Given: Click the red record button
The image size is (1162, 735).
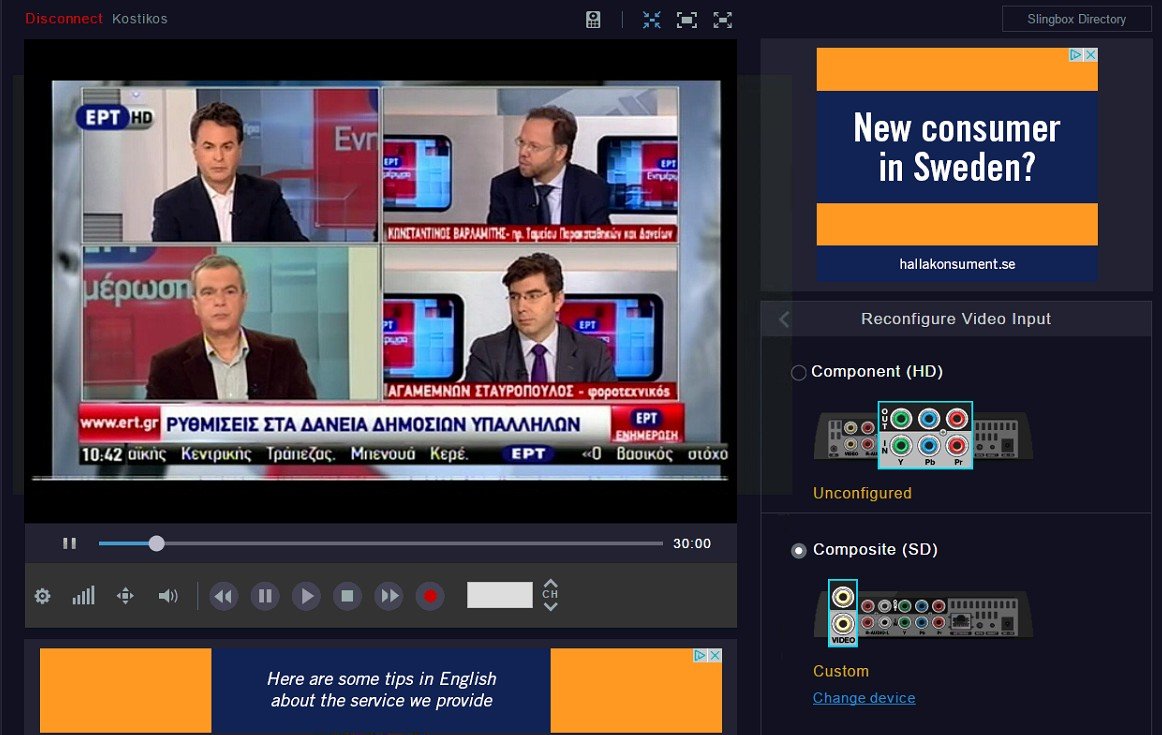Looking at the screenshot, I should point(430,596).
